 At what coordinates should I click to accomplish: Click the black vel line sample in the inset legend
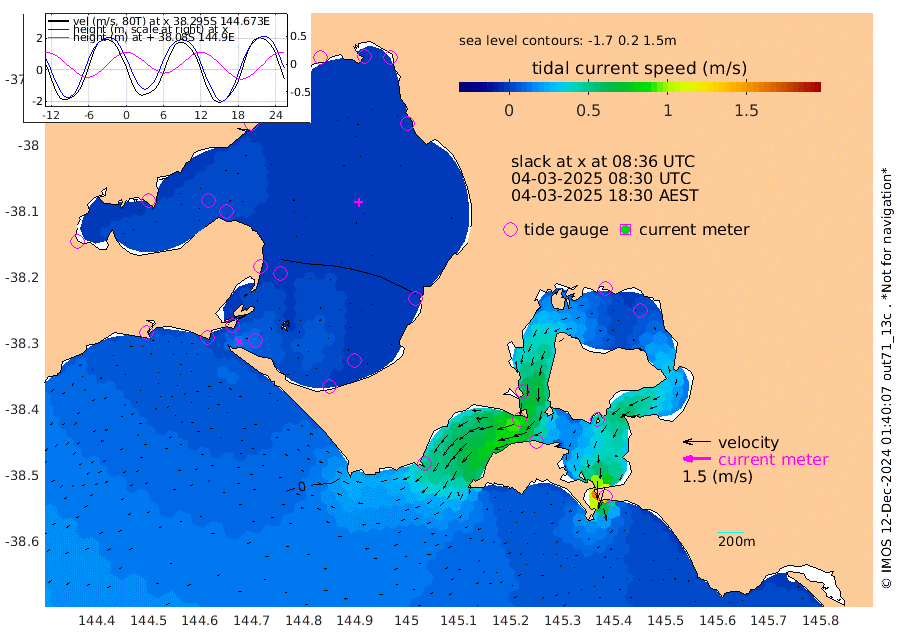(59, 22)
